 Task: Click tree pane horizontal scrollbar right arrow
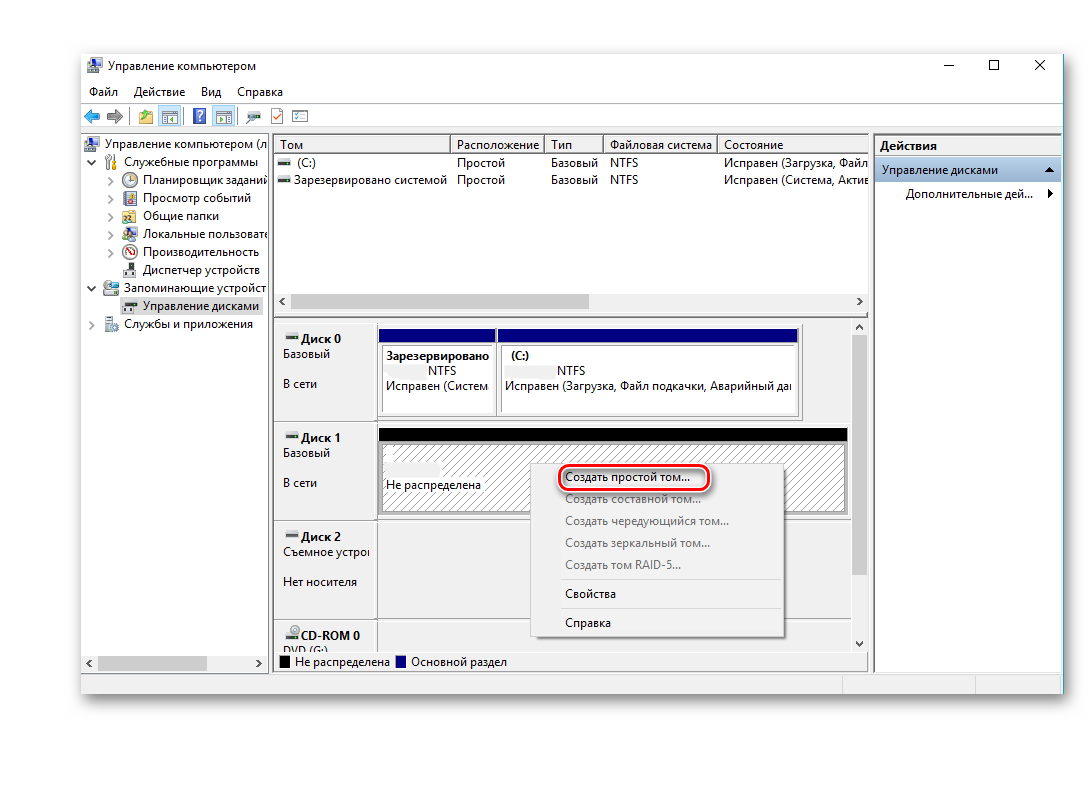[259, 664]
